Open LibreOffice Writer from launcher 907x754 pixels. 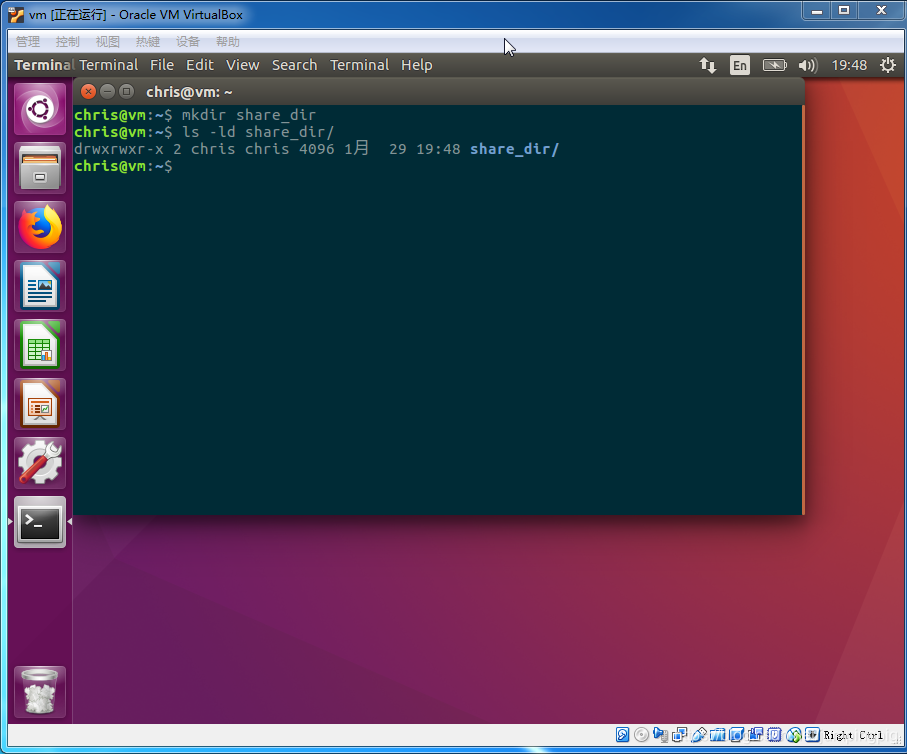pyautogui.click(x=40, y=286)
